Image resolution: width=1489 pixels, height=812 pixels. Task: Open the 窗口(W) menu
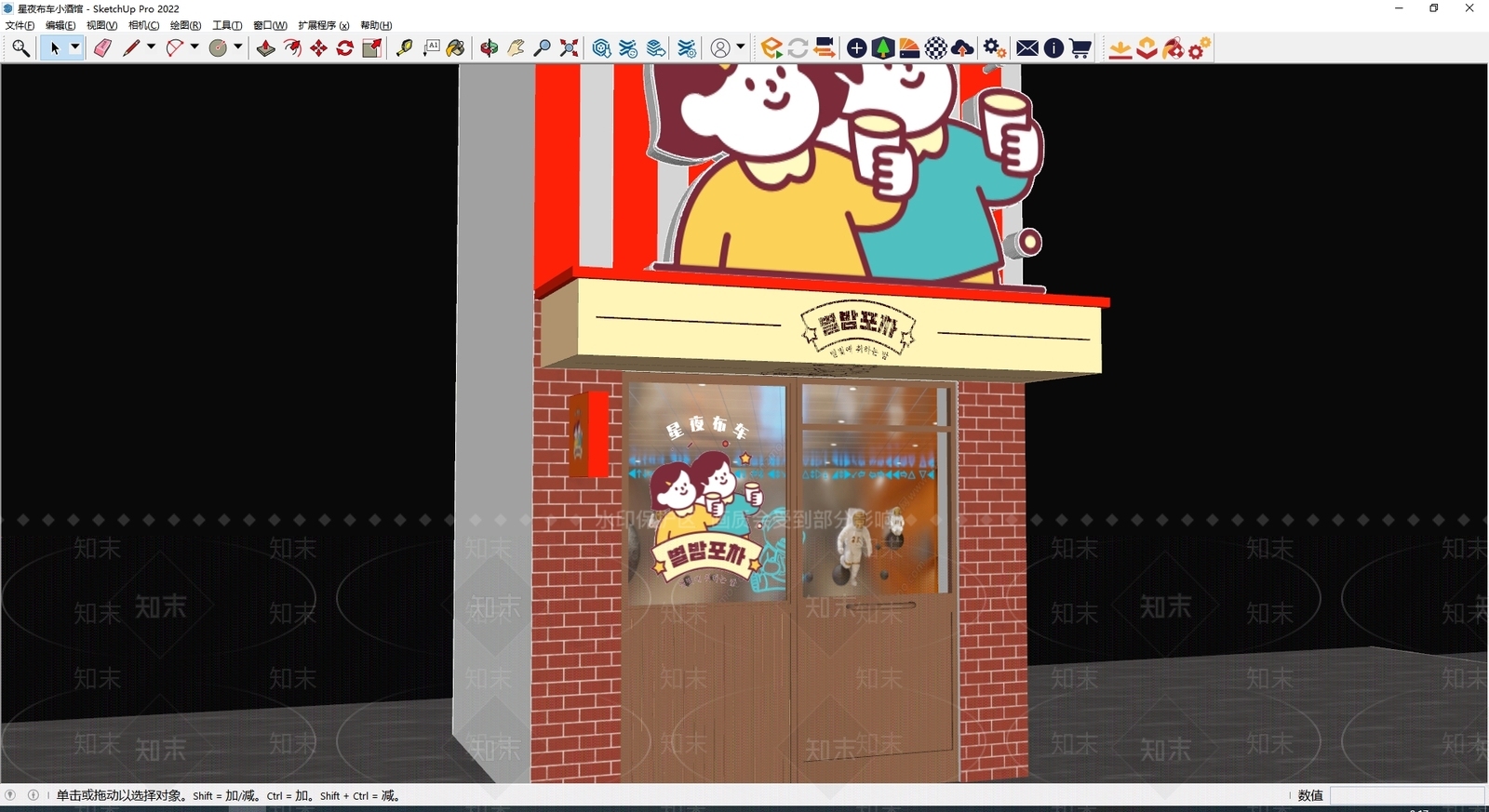(x=270, y=25)
